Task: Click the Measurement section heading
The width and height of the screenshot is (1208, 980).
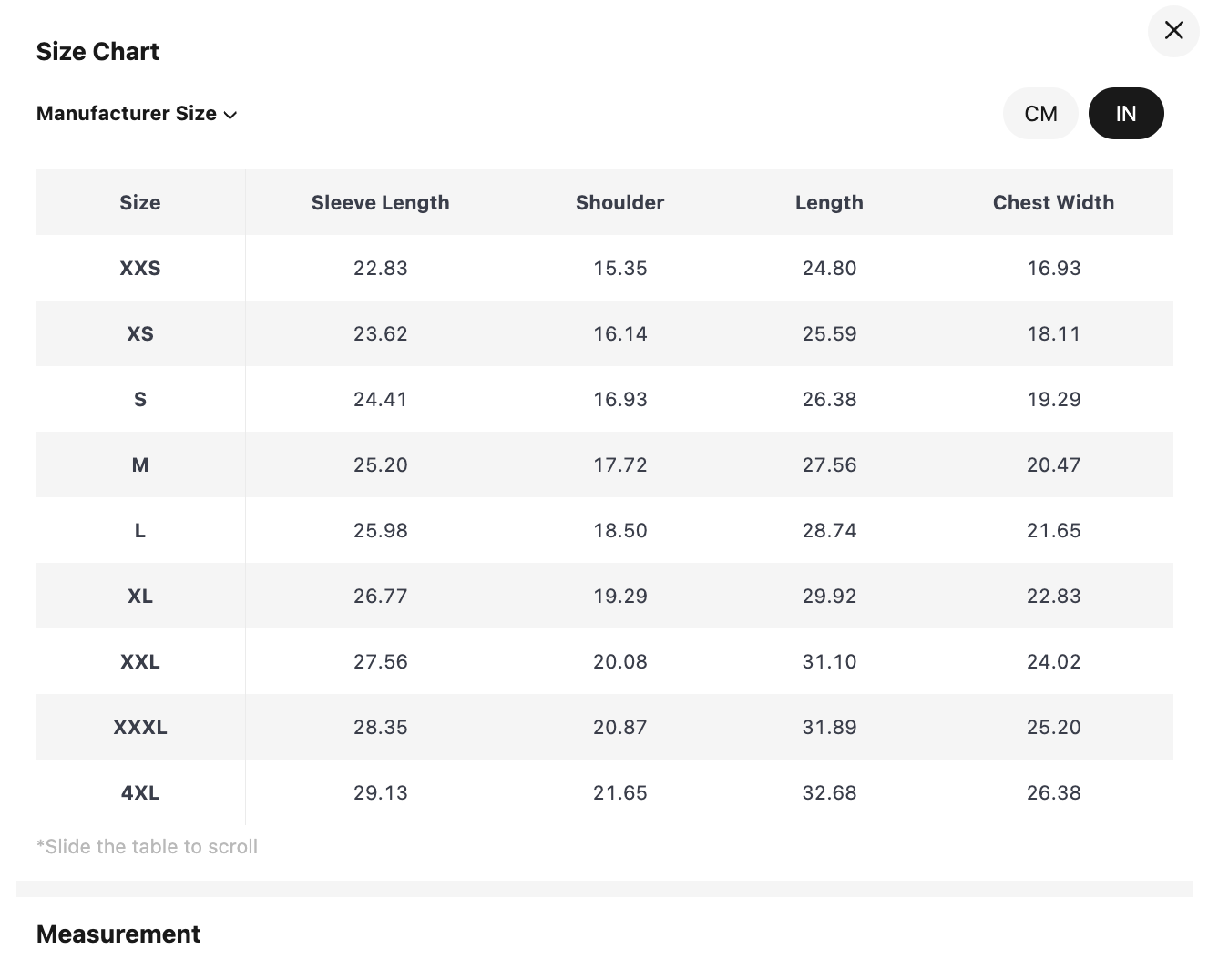Action: point(118,934)
